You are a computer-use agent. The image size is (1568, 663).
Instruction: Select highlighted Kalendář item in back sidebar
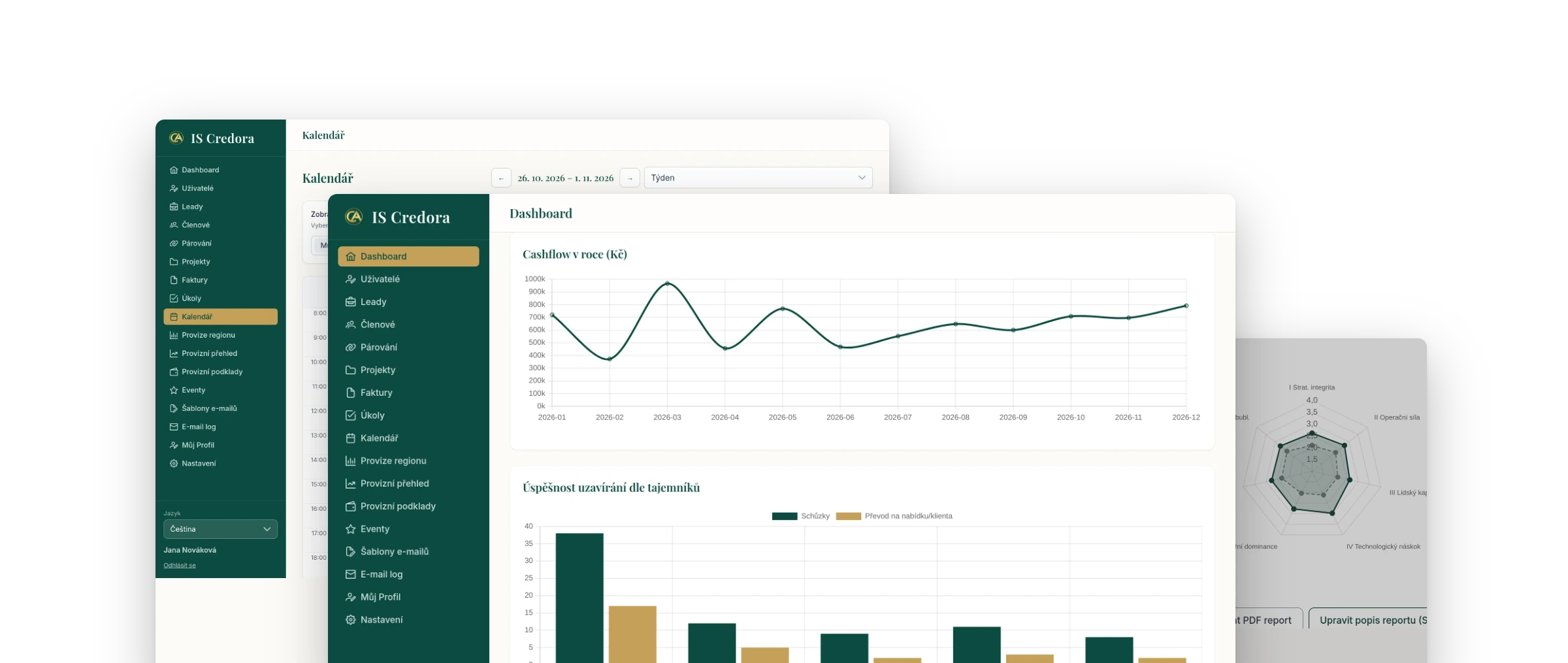coord(220,317)
